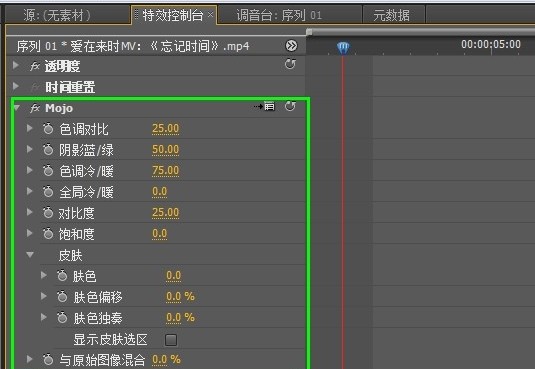Toggle stopwatch animation for 色调对比

48,129
